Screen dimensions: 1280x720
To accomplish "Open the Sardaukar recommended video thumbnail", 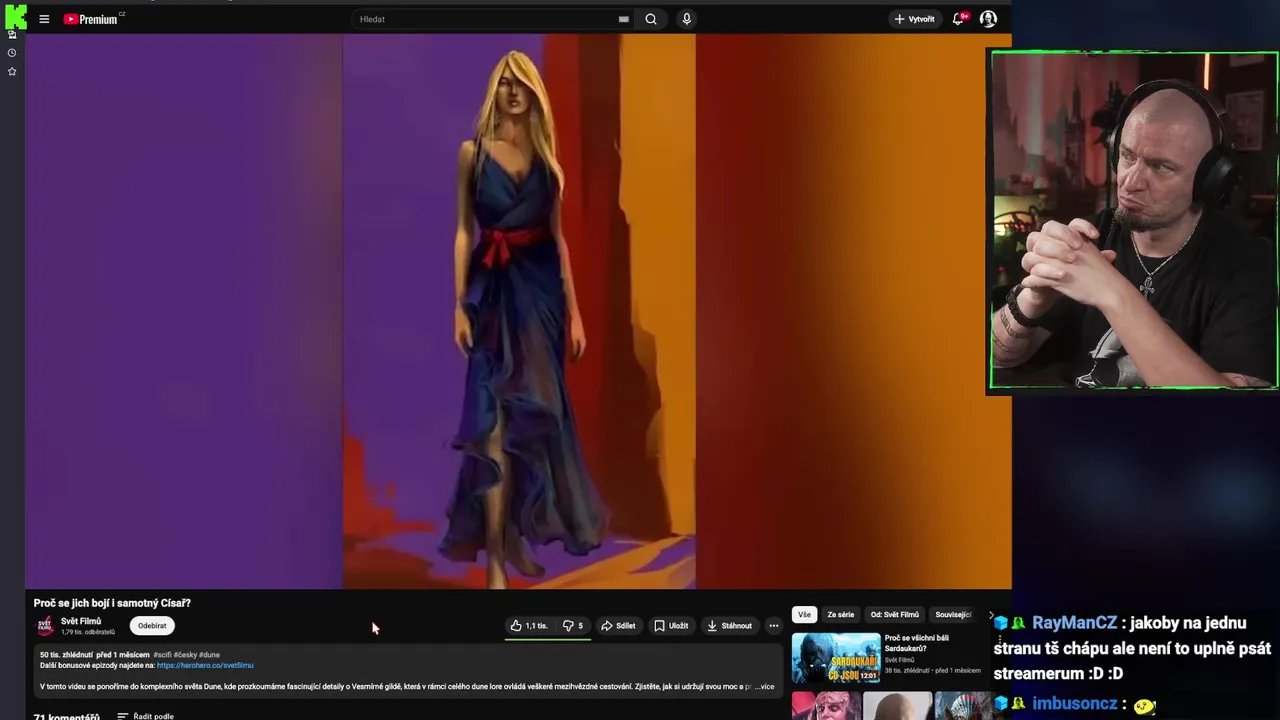I will (x=836, y=658).
